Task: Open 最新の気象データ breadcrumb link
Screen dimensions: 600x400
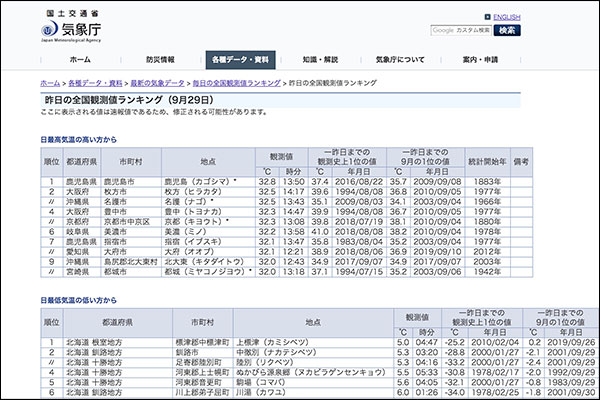Action: [157, 82]
